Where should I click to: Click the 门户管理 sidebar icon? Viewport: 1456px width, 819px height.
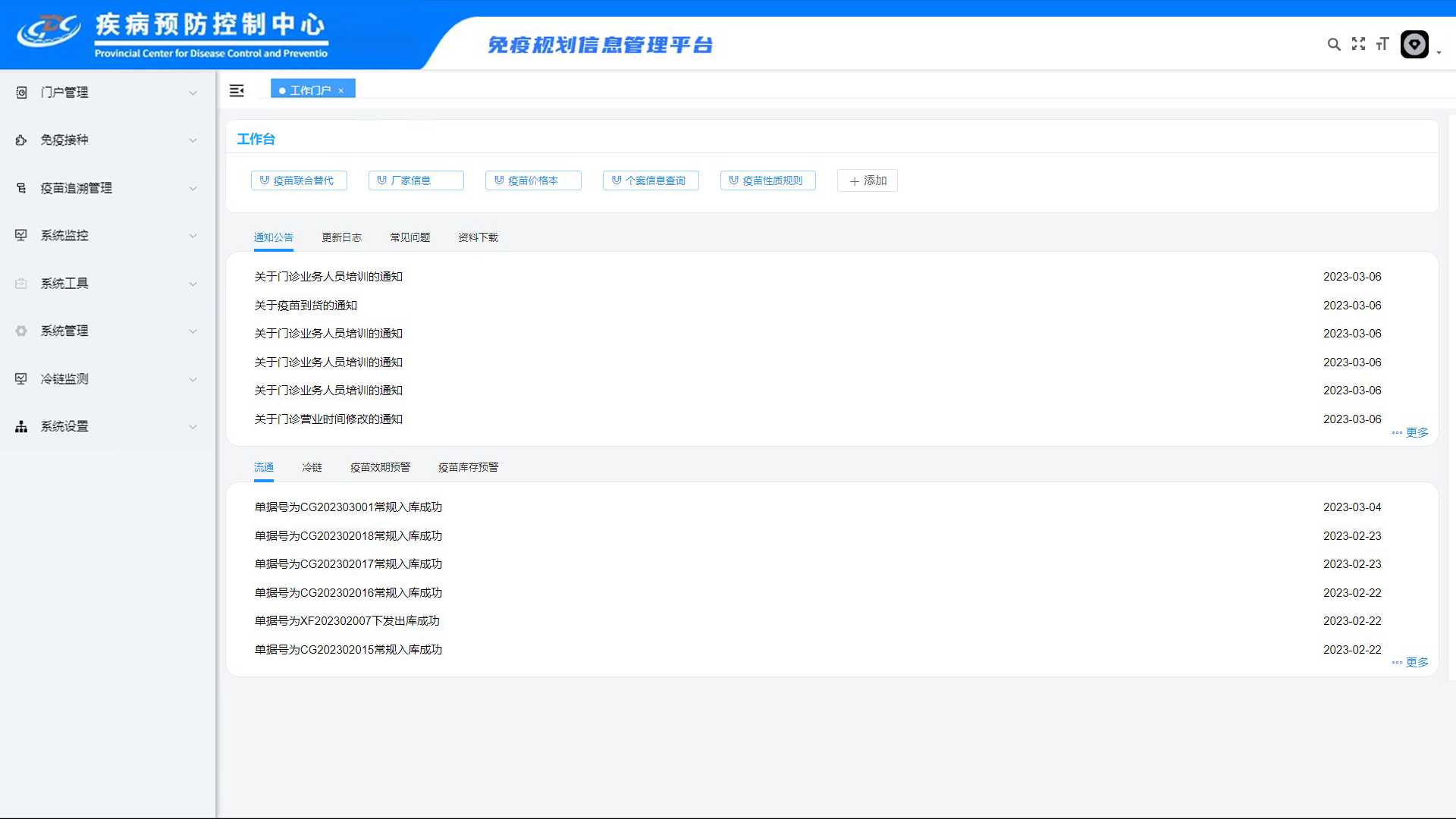[21, 93]
